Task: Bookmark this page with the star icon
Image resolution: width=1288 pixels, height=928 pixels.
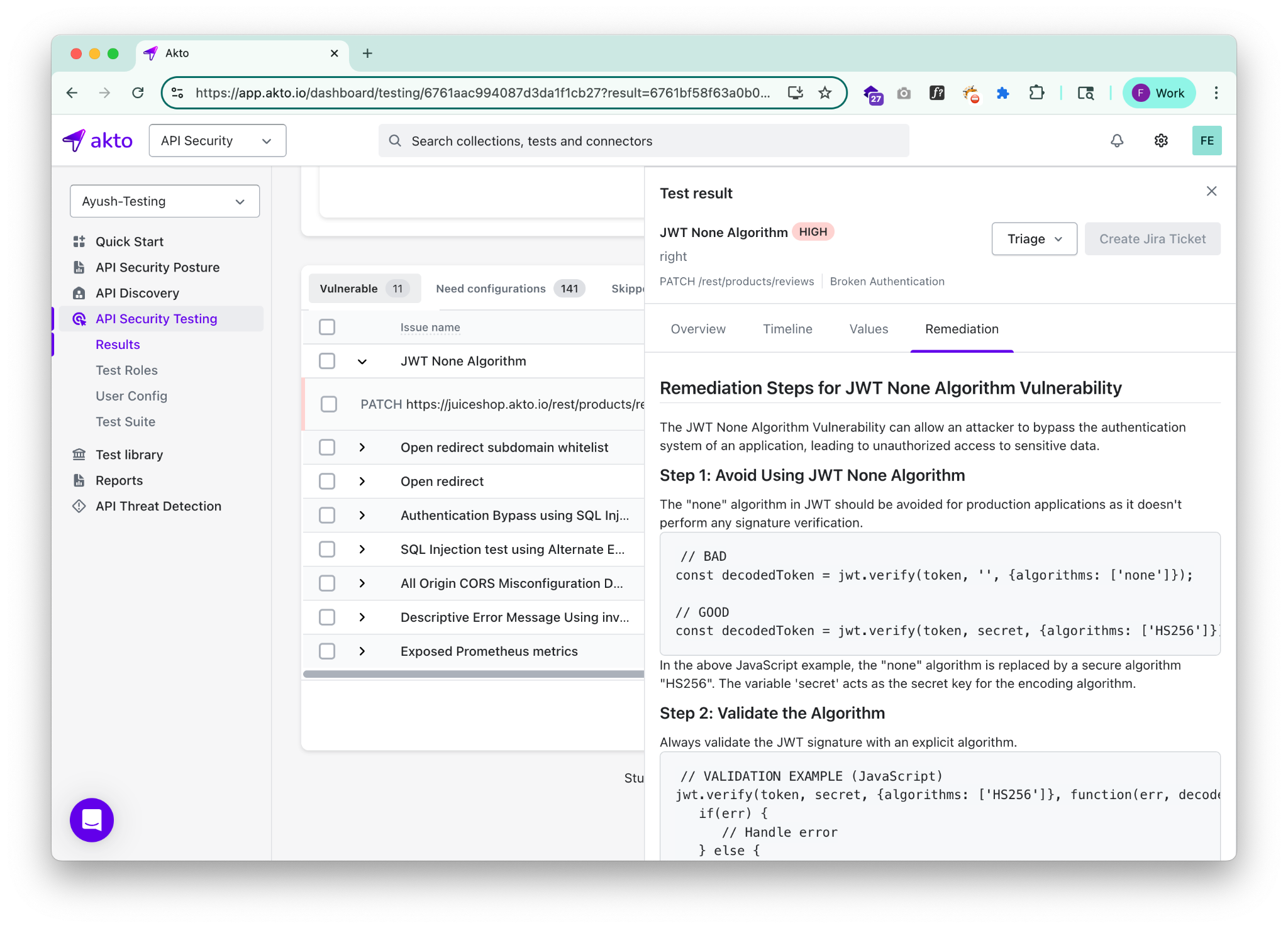Action: click(824, 93)
